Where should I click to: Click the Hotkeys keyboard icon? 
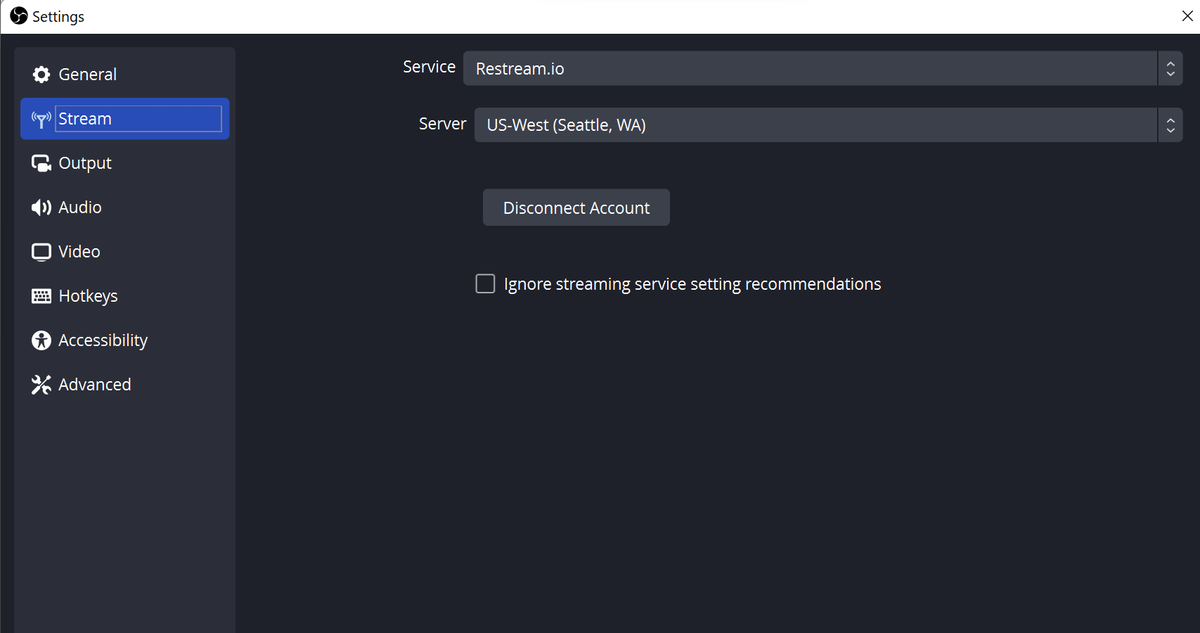[41, 296]
